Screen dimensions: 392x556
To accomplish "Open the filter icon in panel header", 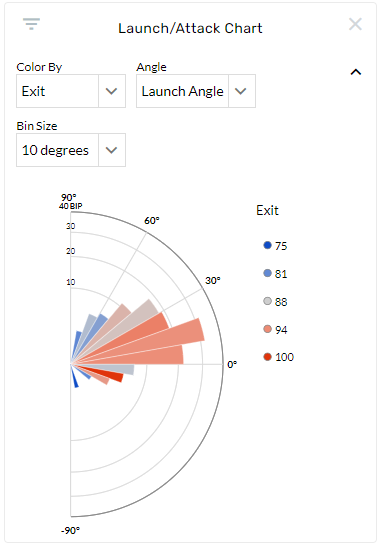I will [31, 24].
